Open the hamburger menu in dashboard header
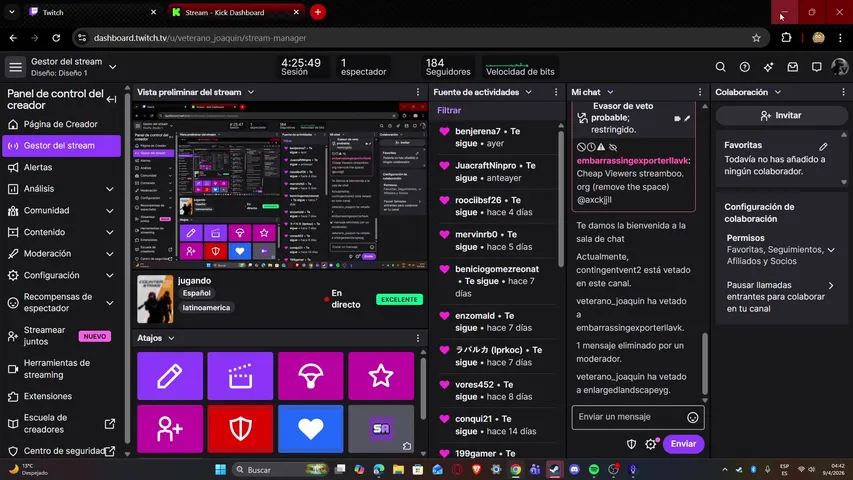 pyautogui.click(x=15, y=67)
